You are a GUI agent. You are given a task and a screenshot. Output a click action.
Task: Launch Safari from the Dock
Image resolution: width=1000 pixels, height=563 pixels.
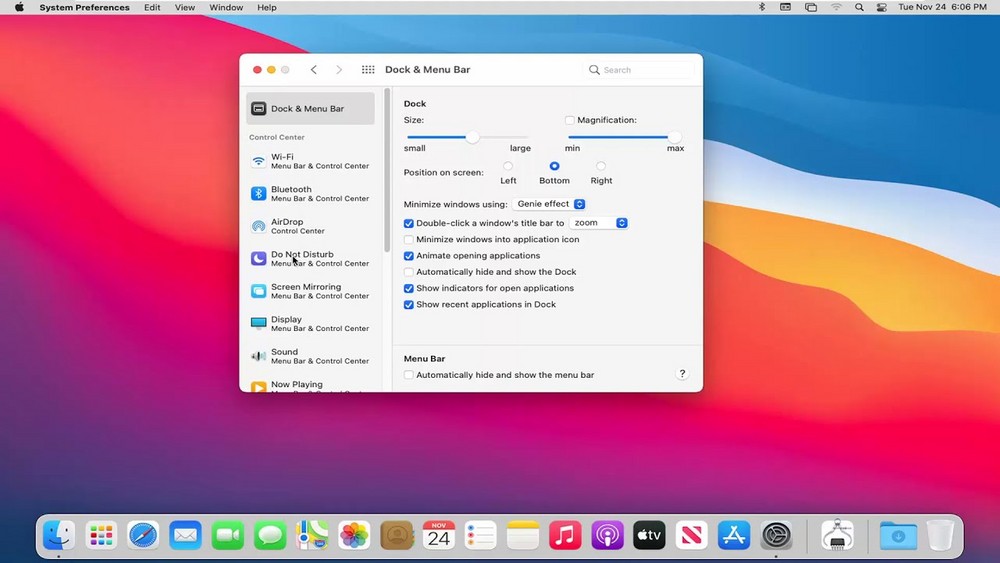coord(143,536)
